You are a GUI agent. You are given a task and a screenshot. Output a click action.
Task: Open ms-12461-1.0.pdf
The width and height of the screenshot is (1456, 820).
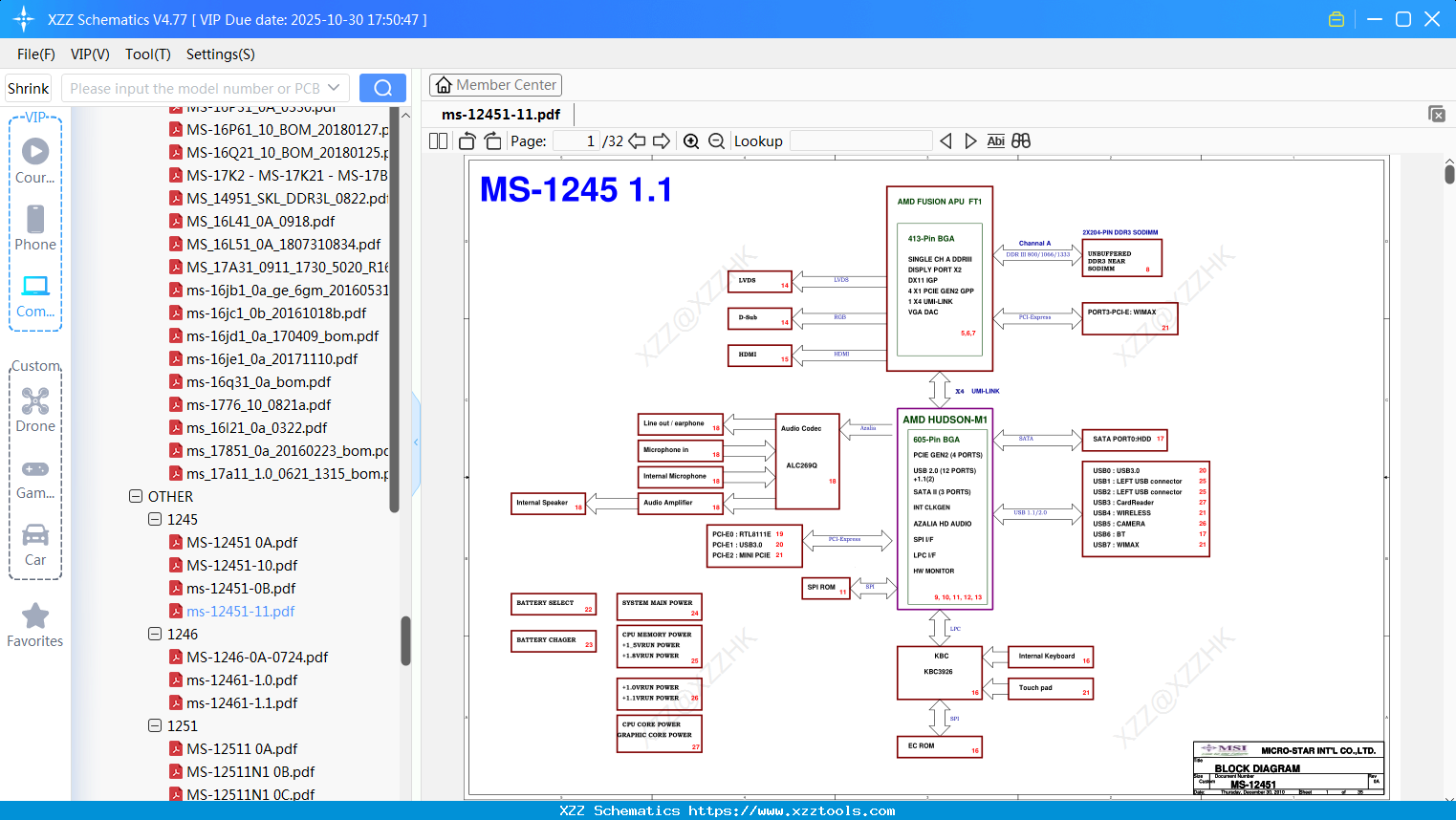point(233,680)
